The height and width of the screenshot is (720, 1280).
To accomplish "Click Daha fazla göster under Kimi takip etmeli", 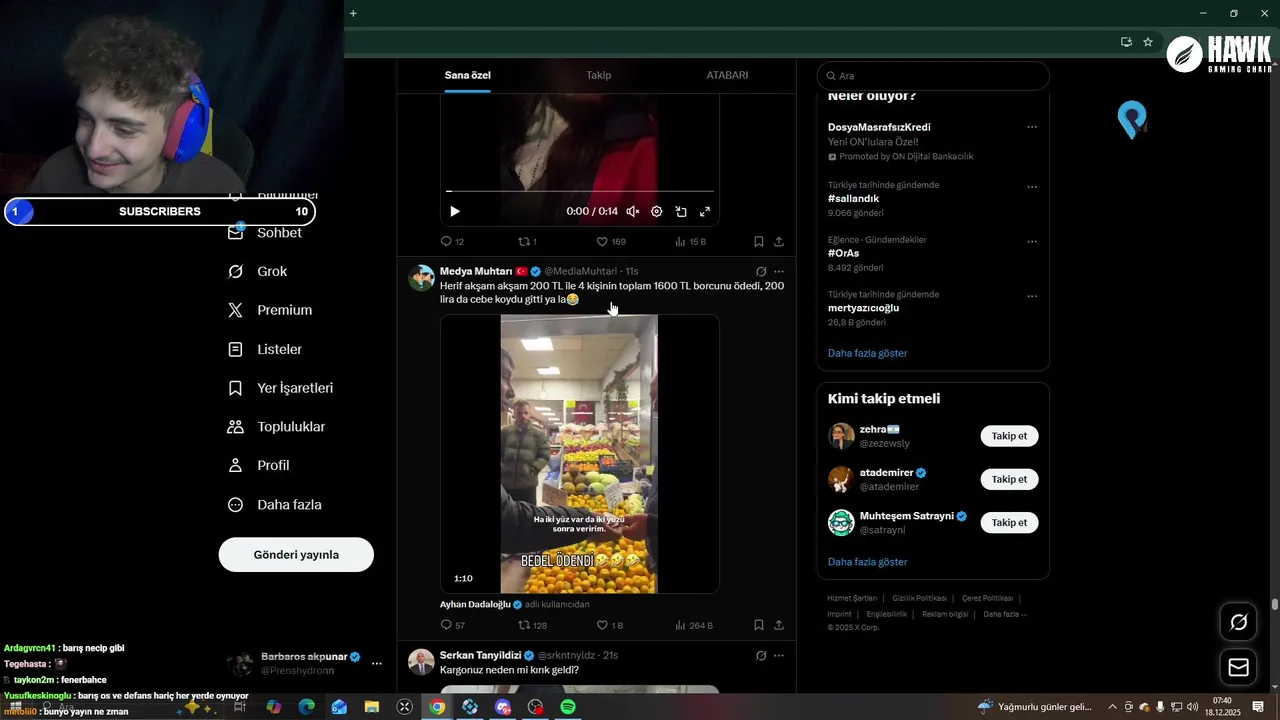I will point(867,562).
